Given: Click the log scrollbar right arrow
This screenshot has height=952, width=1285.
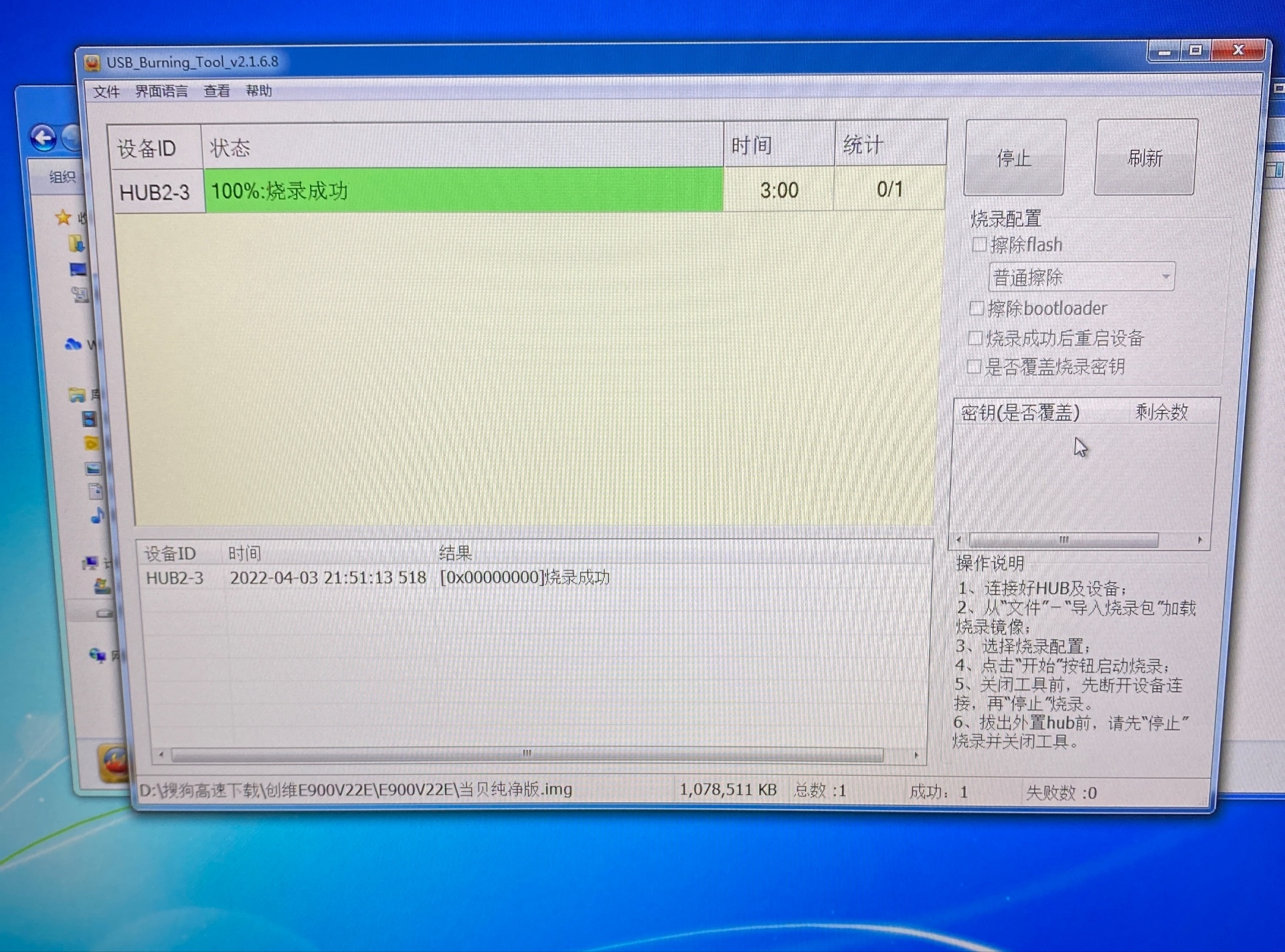Looking at the screenshot, I should [x=916, y=755].
